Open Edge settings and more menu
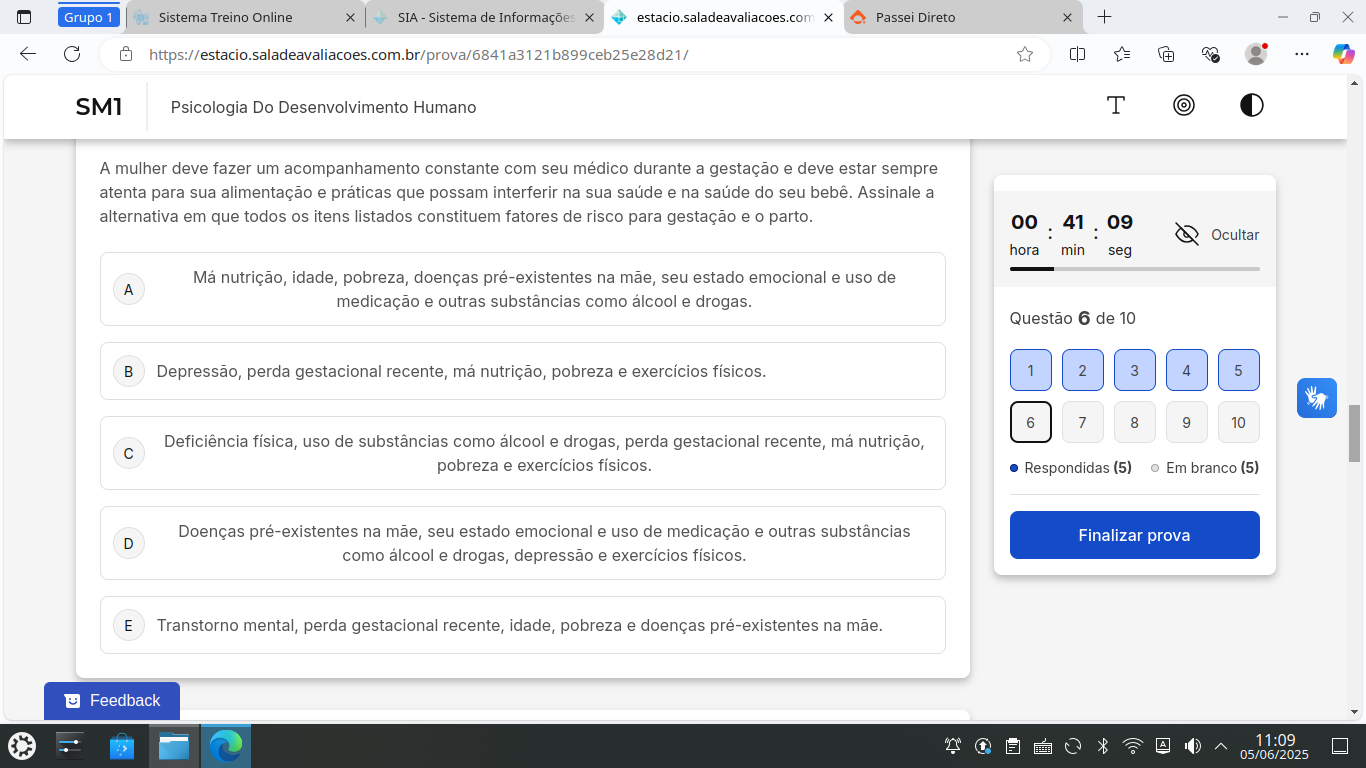This screenshot has height=768, width=1366. [x=1301, y=55]
